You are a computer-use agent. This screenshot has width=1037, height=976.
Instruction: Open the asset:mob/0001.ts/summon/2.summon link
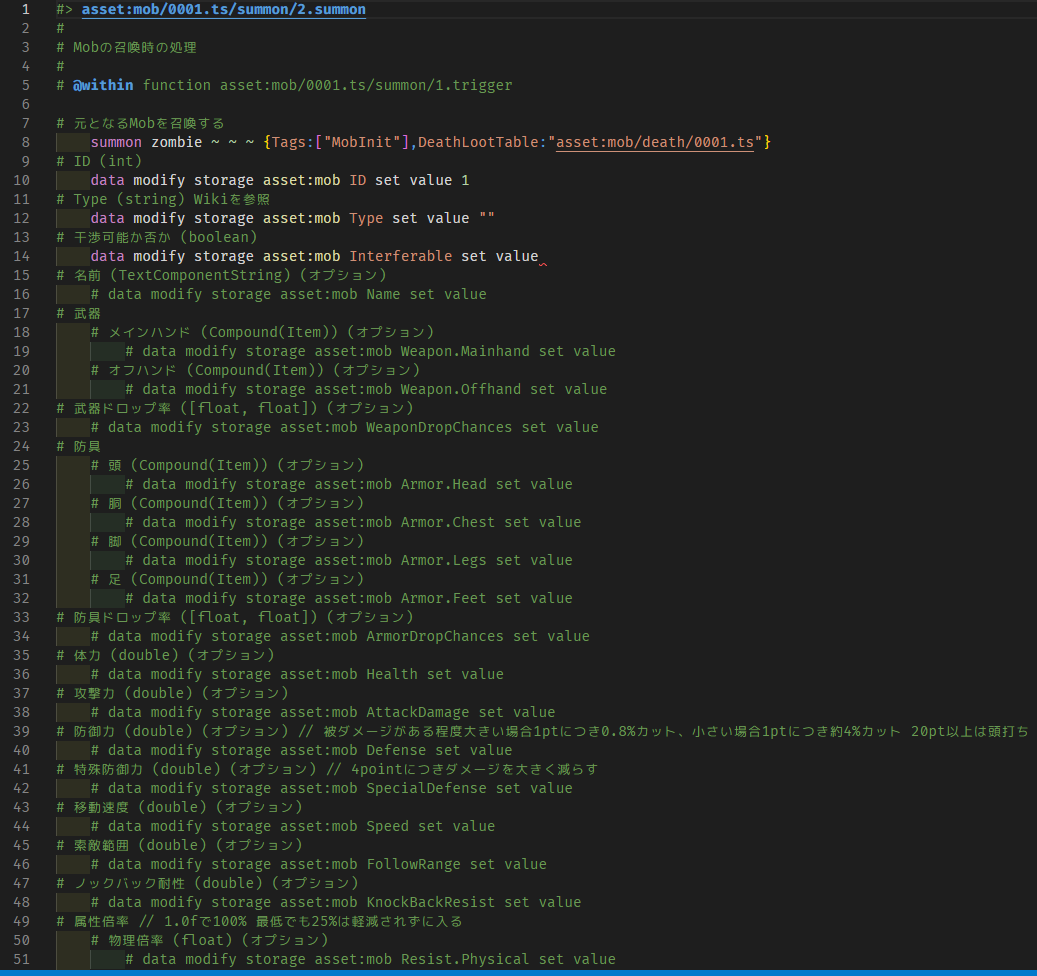224,10
